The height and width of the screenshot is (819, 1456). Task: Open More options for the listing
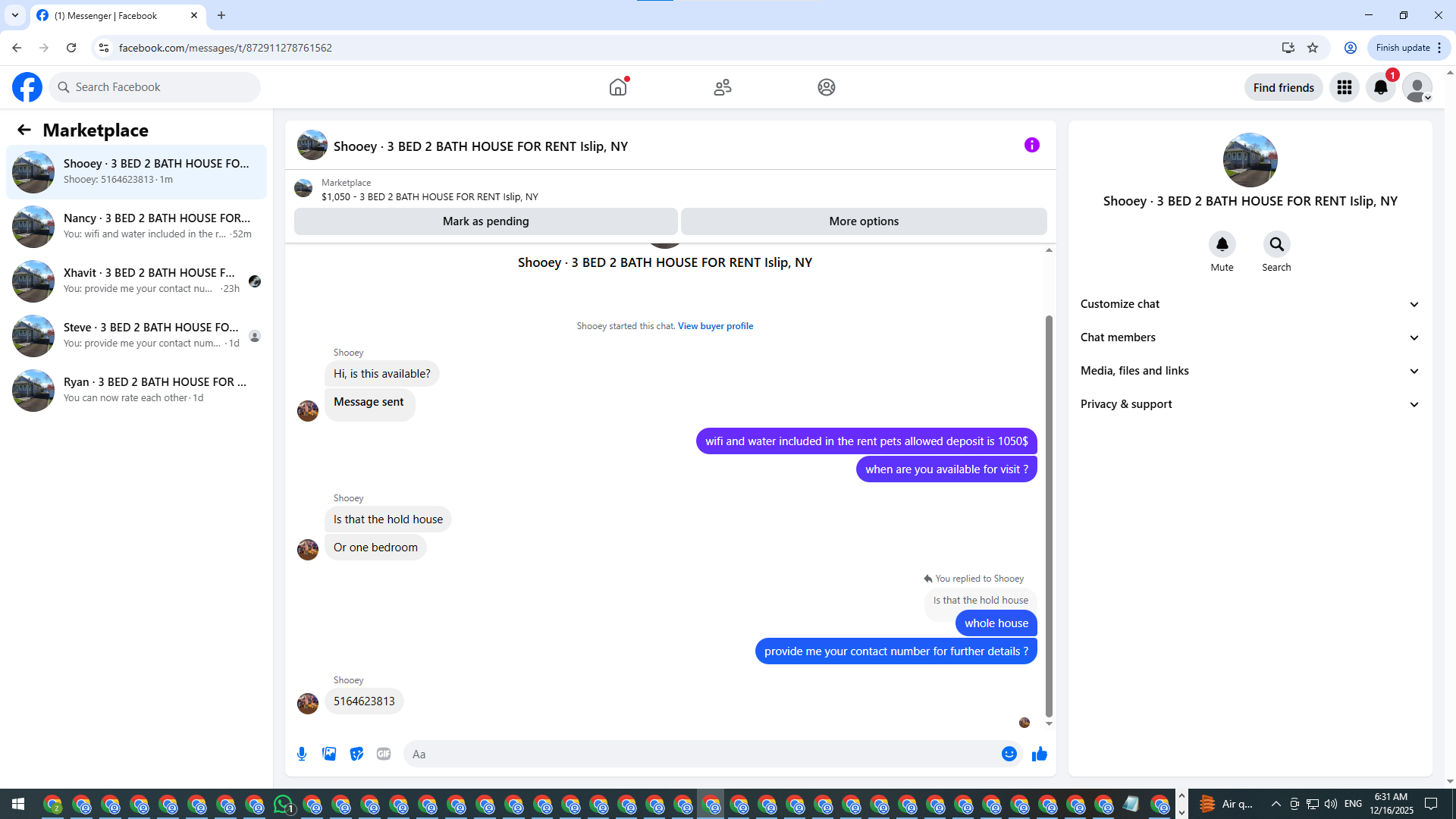coord(864,221)
